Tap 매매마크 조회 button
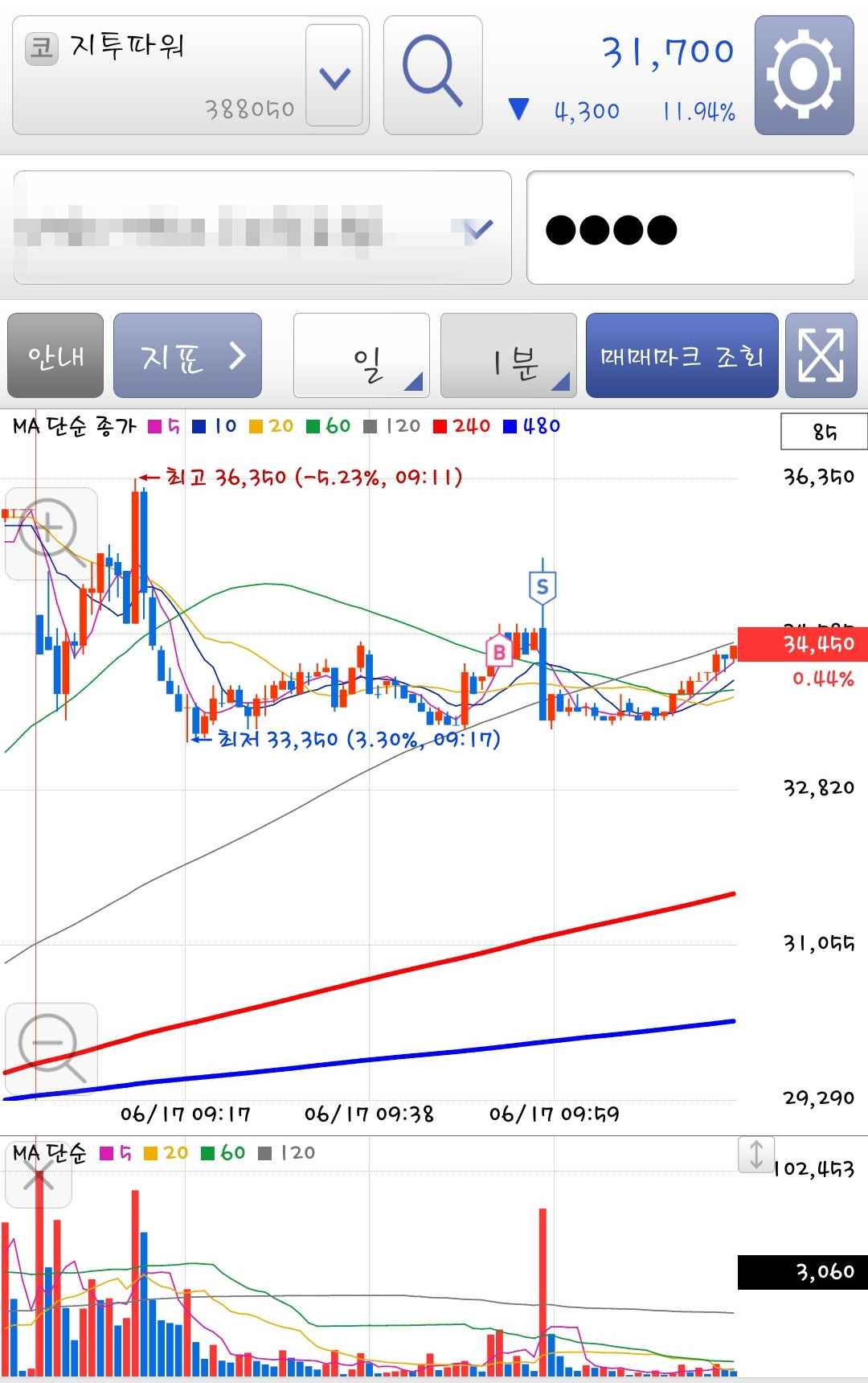 (682, 355)
